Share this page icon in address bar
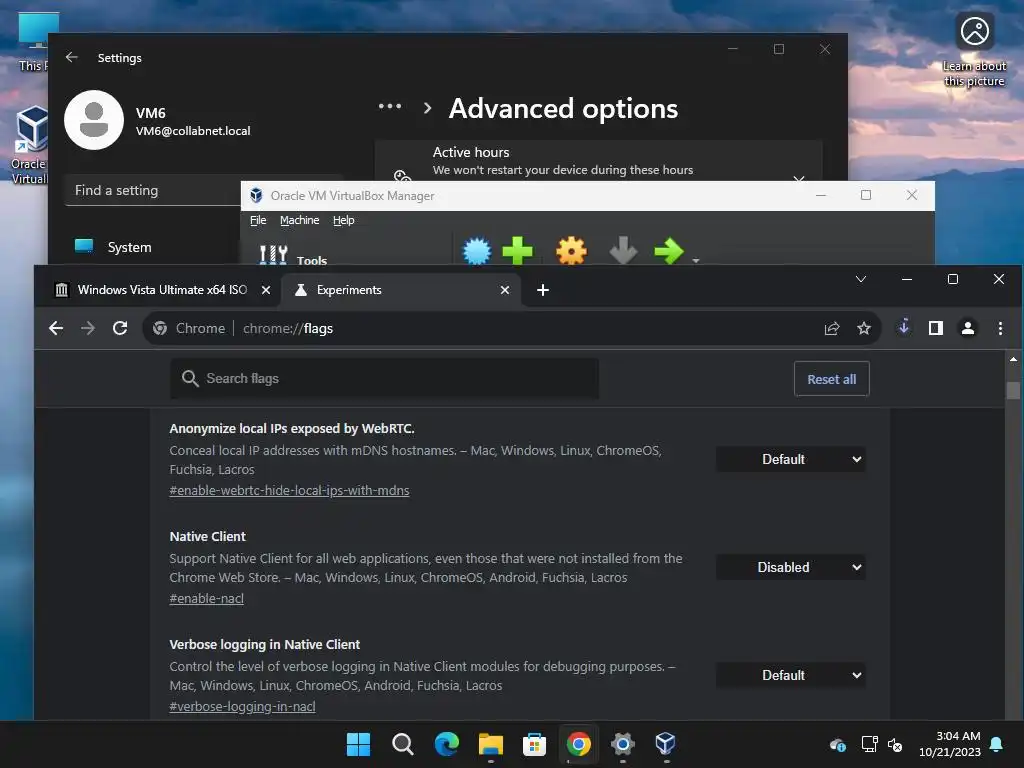 pyautogui.click(x=832, y=328)
